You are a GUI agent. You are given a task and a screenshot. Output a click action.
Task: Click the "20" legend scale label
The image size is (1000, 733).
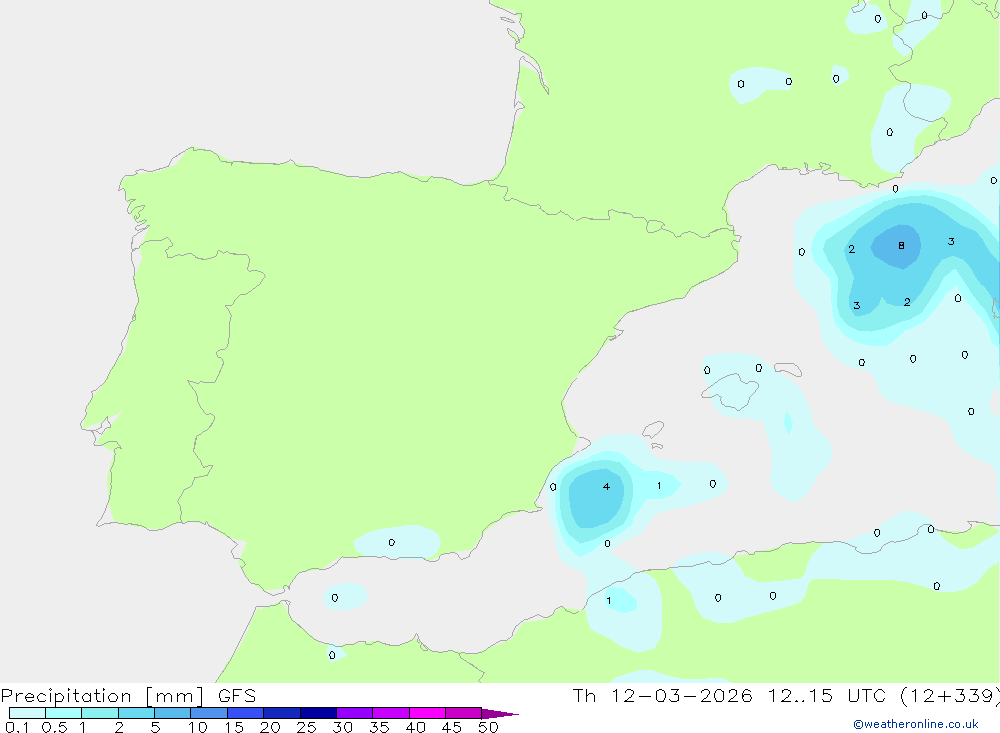270,727
